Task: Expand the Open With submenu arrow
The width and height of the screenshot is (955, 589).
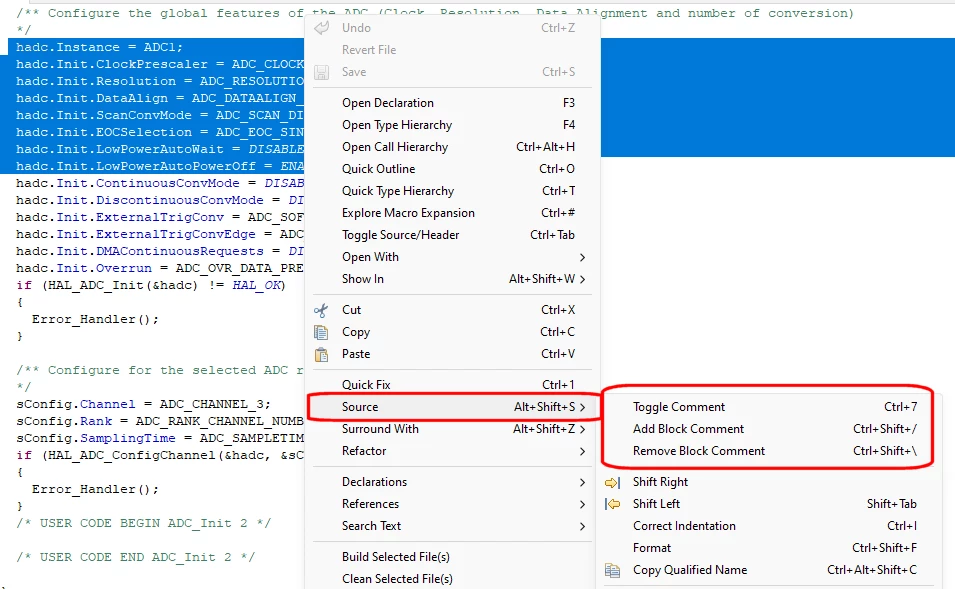Action: [x=582, y=257]
